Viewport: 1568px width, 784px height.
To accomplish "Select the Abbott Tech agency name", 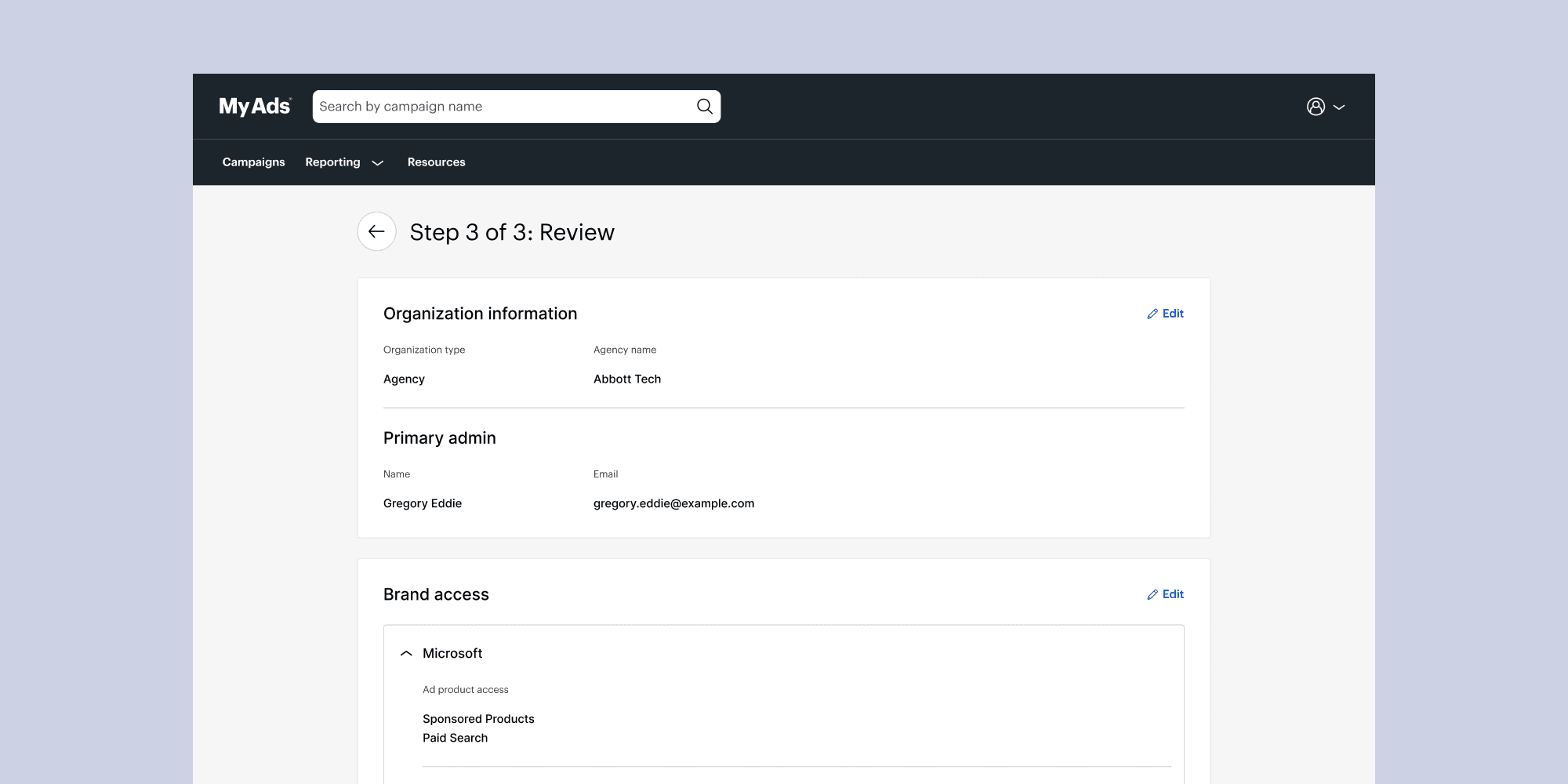I will (627, 379).
